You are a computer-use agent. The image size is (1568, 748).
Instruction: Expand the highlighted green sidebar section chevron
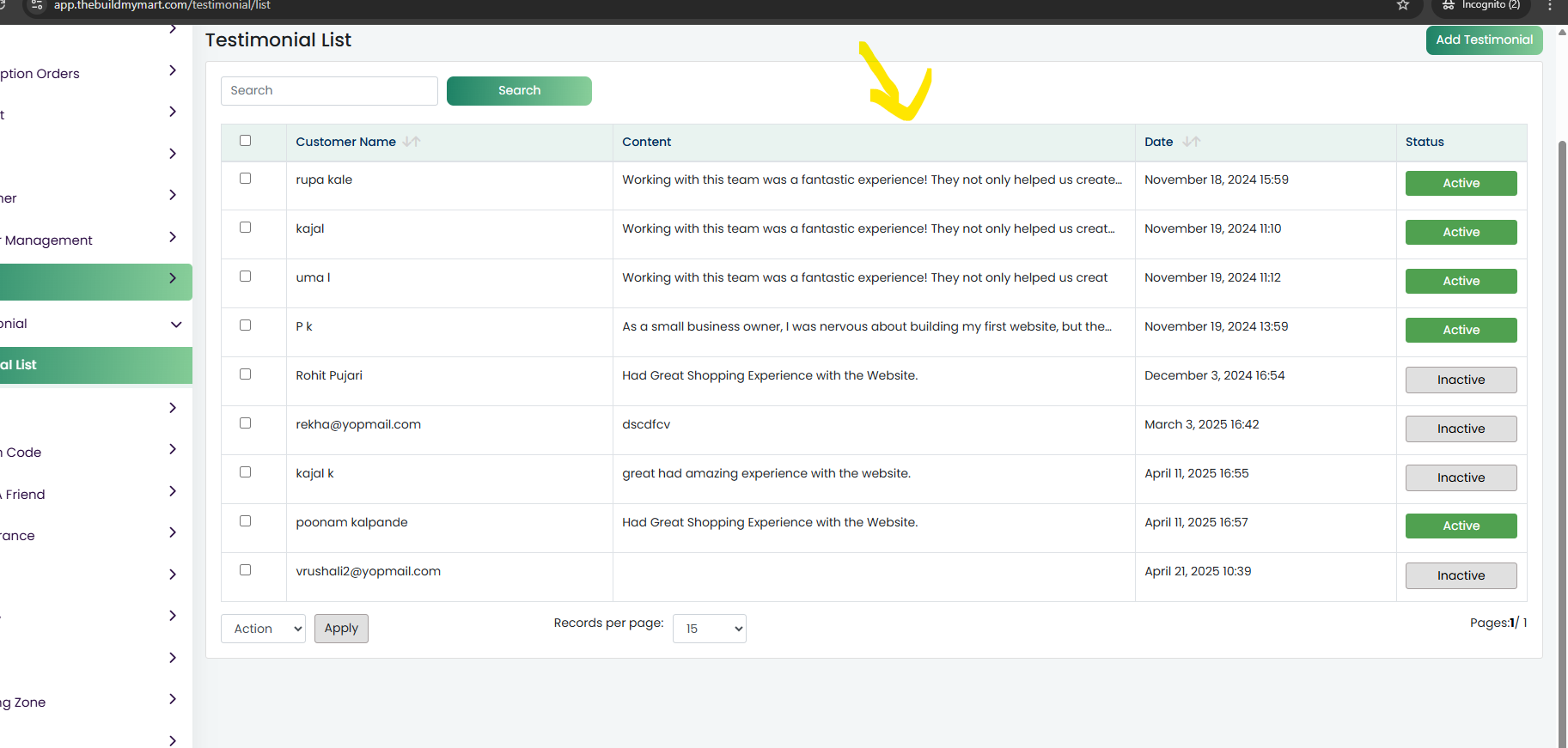pyautogui.click(x=173, y=278)
